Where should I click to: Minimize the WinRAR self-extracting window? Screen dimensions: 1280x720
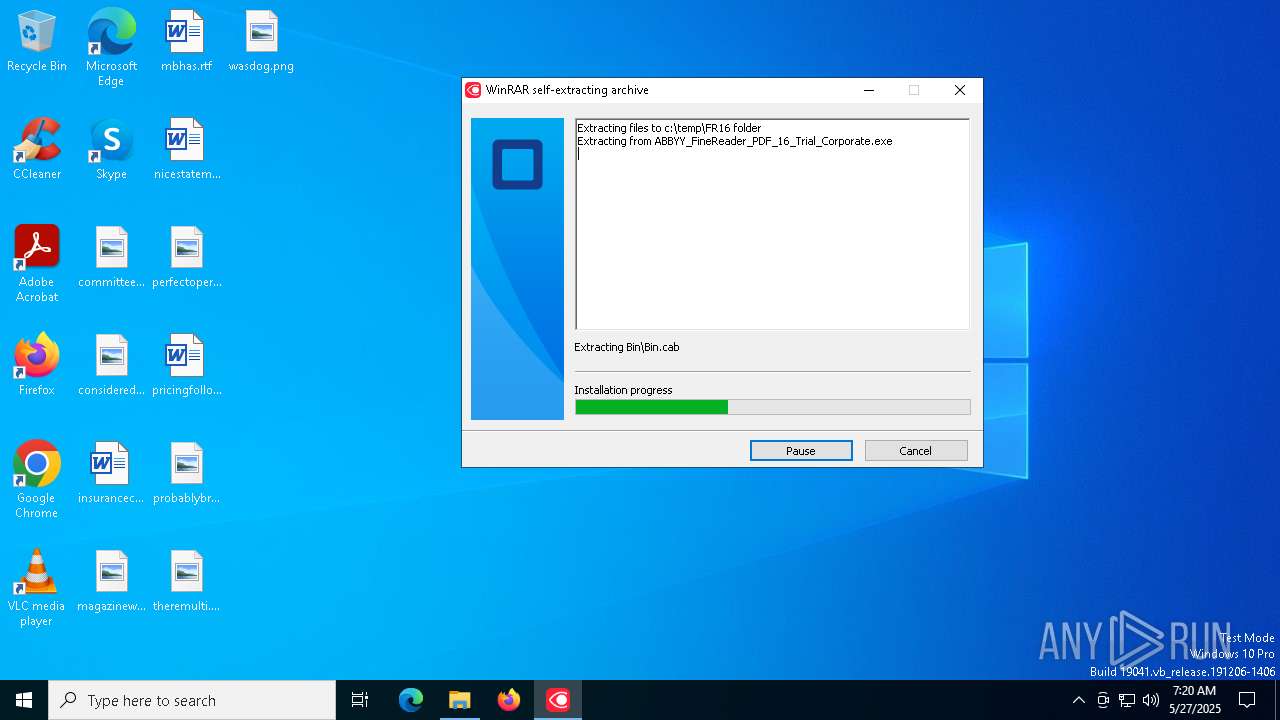click(869, 90)
